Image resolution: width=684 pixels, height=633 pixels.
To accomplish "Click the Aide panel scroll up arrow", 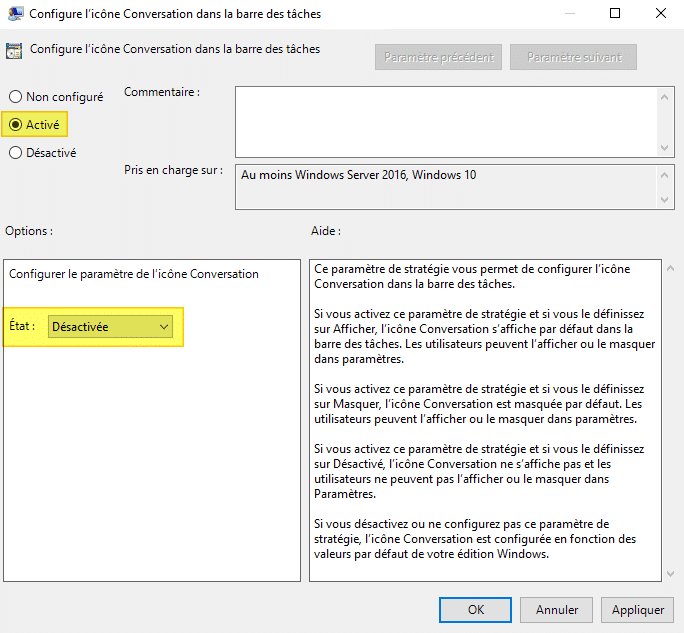I will coord(670,269).
